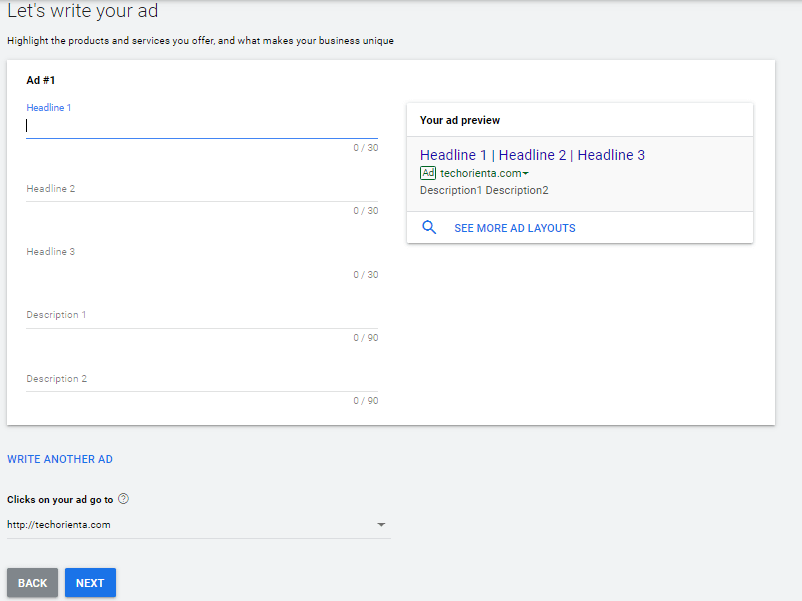The width and height of the screenshot is (802, 601).
Task: Click the 'Description1 Description2' preview text
Action: pyautogui.click(x=484, y=190)
